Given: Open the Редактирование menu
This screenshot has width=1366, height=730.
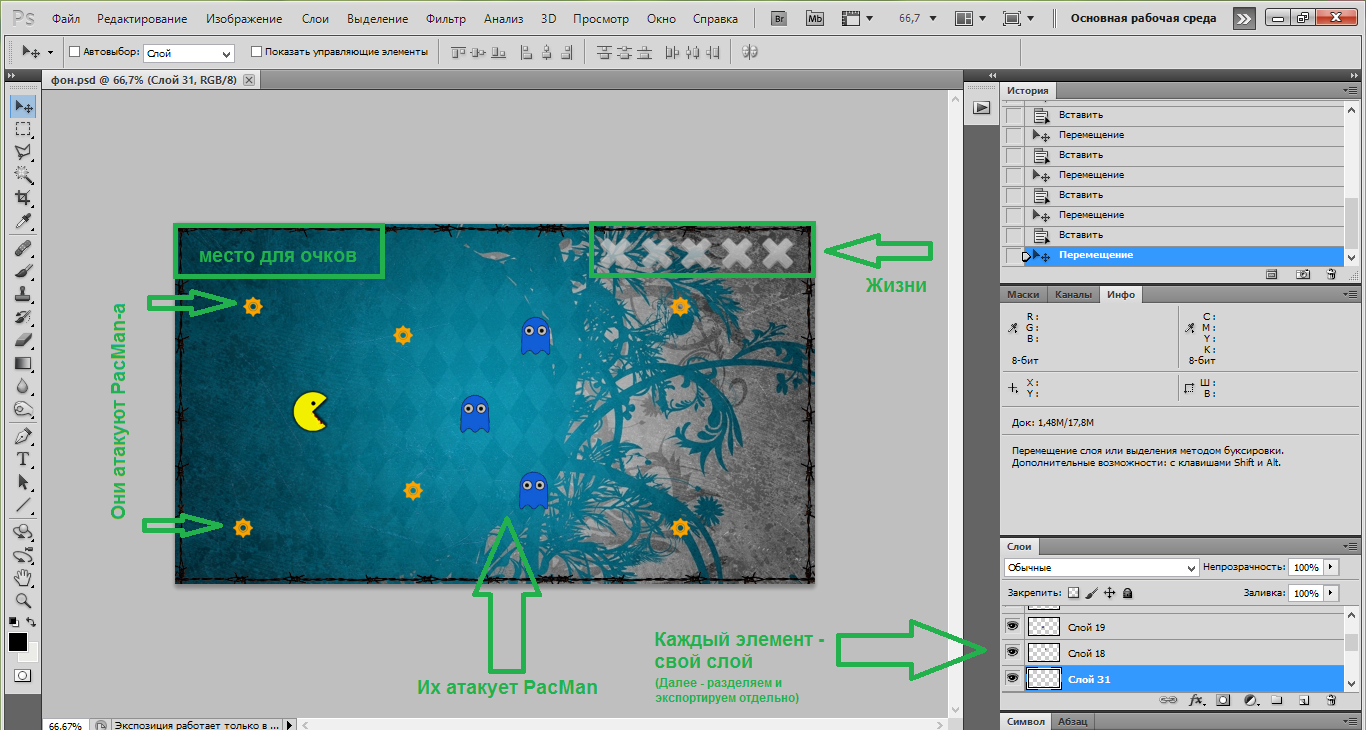Looking at the screenshot, I should 142,19.
